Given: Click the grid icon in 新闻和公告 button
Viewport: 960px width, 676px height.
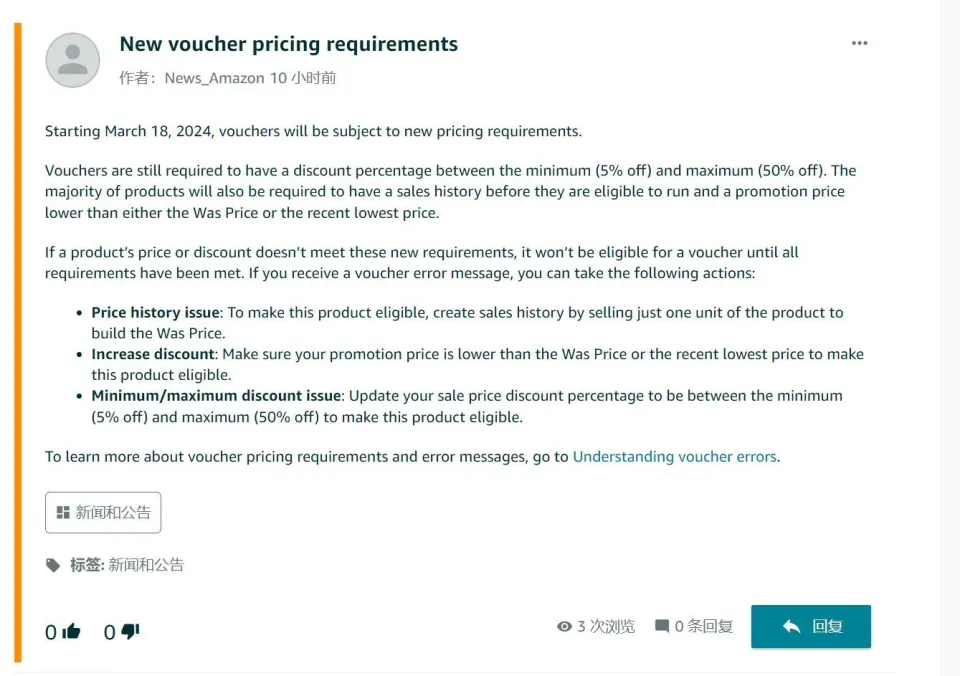Looking at the screenshot, I should tap(63, 513).
